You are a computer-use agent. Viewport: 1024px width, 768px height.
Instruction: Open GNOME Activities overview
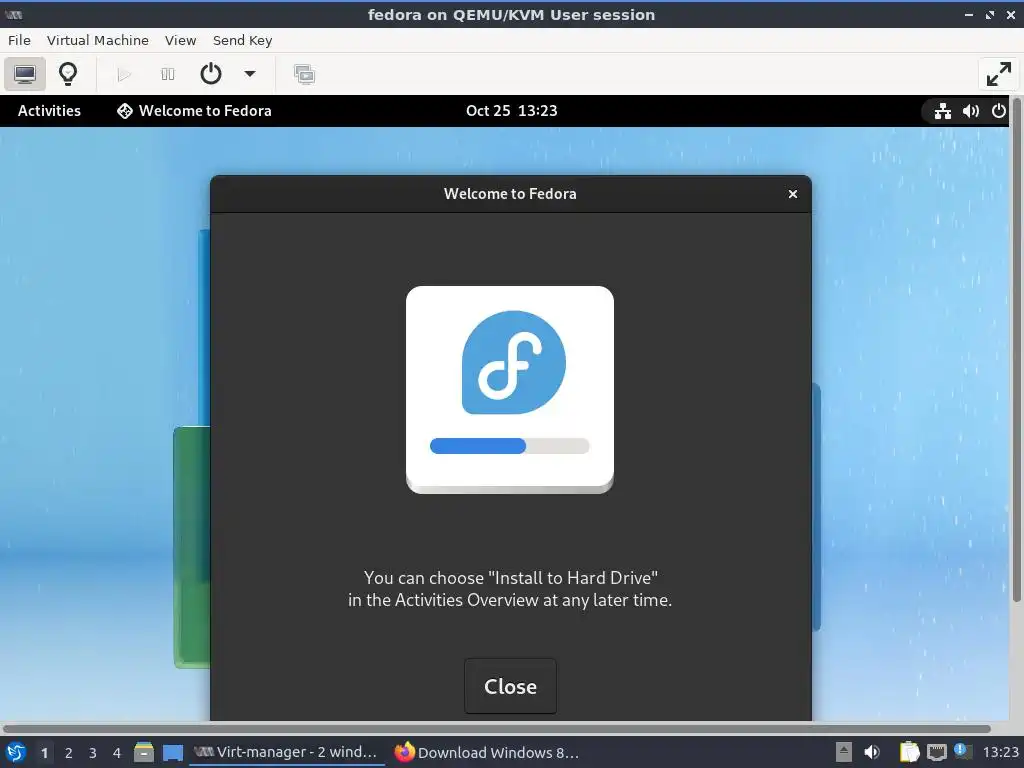[49, 111]
